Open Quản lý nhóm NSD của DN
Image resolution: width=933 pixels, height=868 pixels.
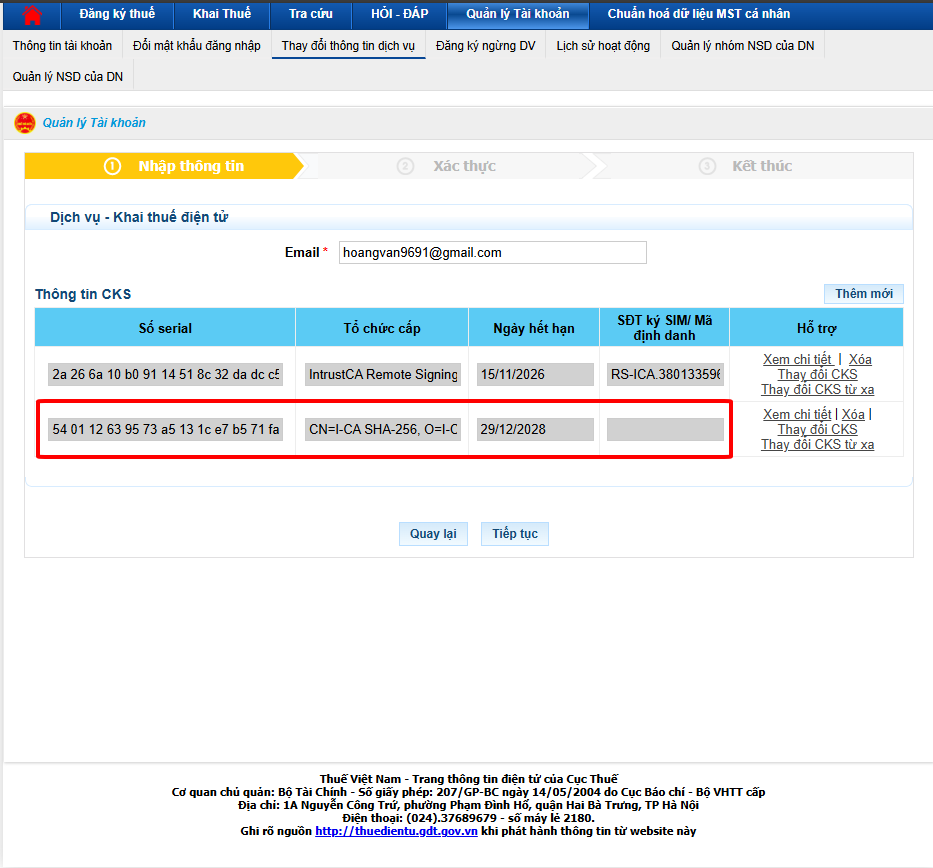click(742, 46)
